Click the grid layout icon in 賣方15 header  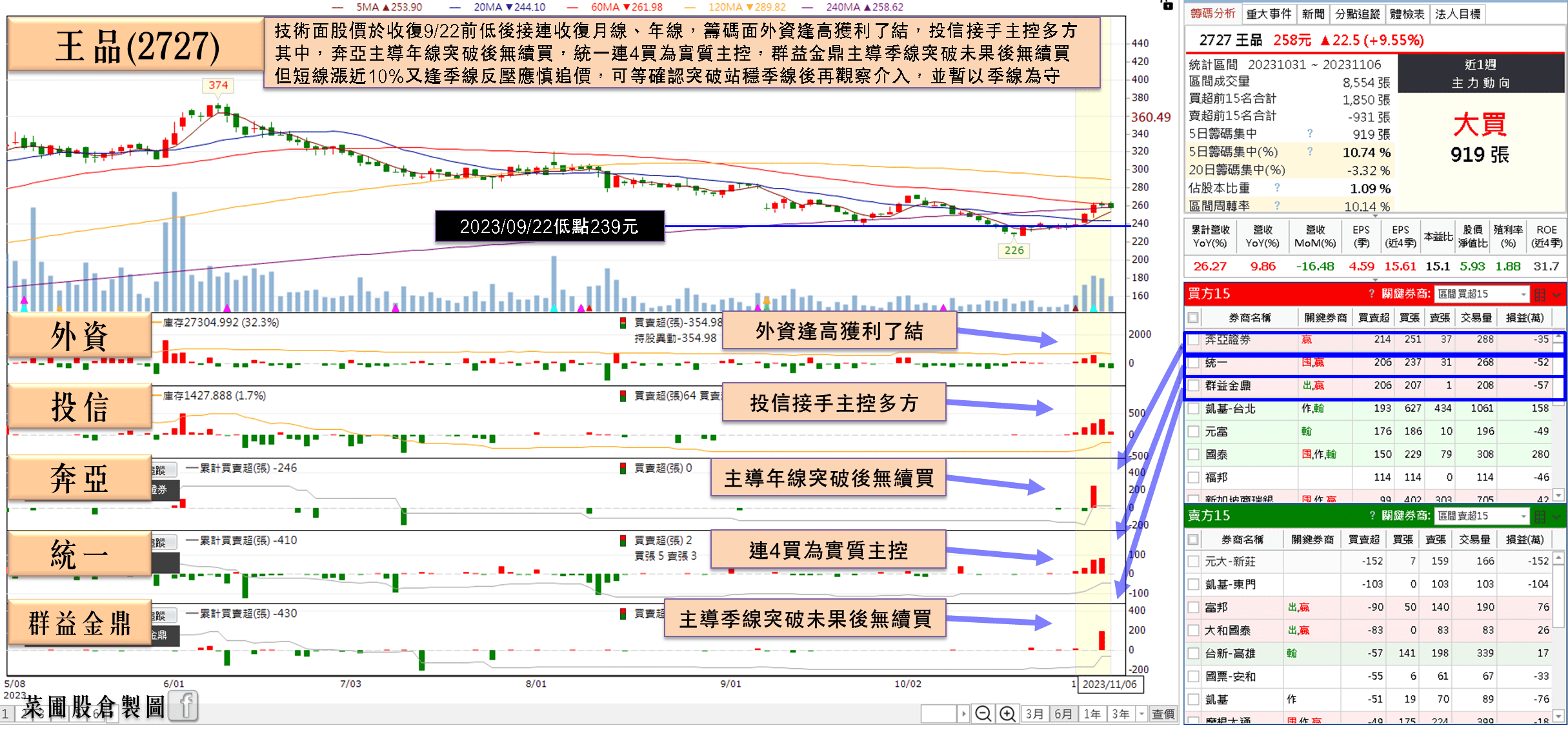(x=1540, y=516)
